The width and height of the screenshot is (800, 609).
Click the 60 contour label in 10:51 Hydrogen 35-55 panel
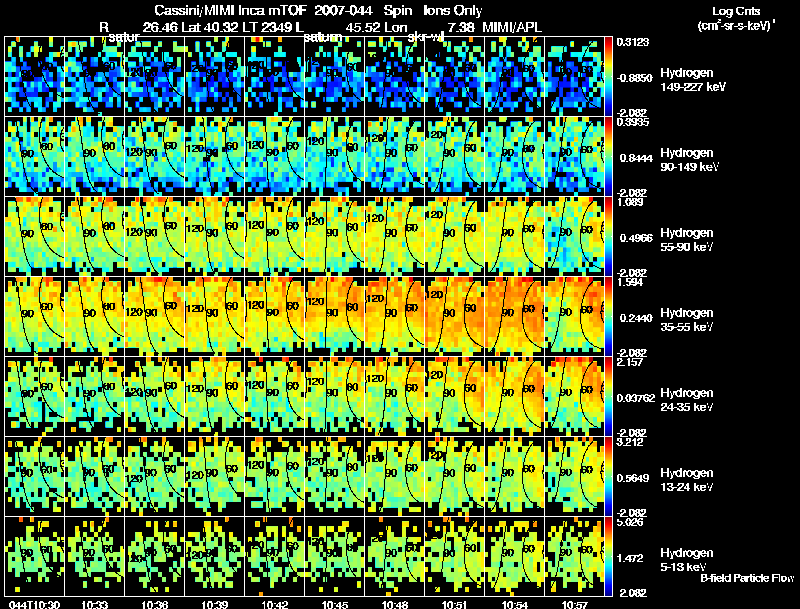470,308
